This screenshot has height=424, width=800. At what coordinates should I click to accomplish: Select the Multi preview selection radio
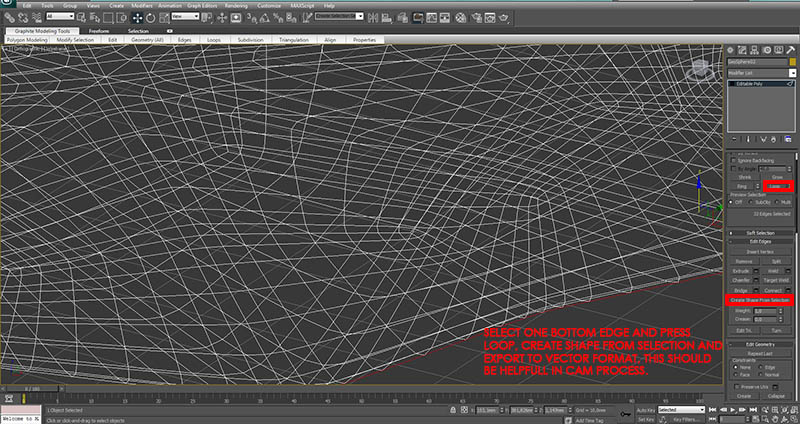click(777, 202)
